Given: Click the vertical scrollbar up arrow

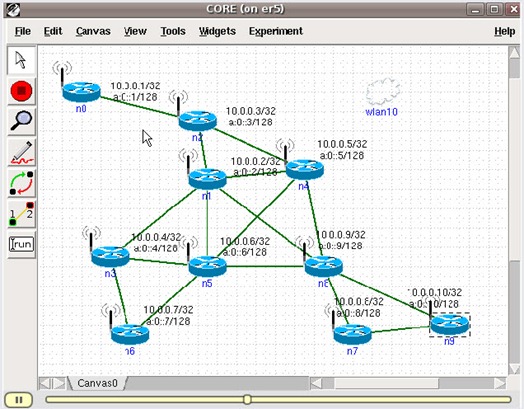Looking at the screenshot, I should click(x=514, y=52).
